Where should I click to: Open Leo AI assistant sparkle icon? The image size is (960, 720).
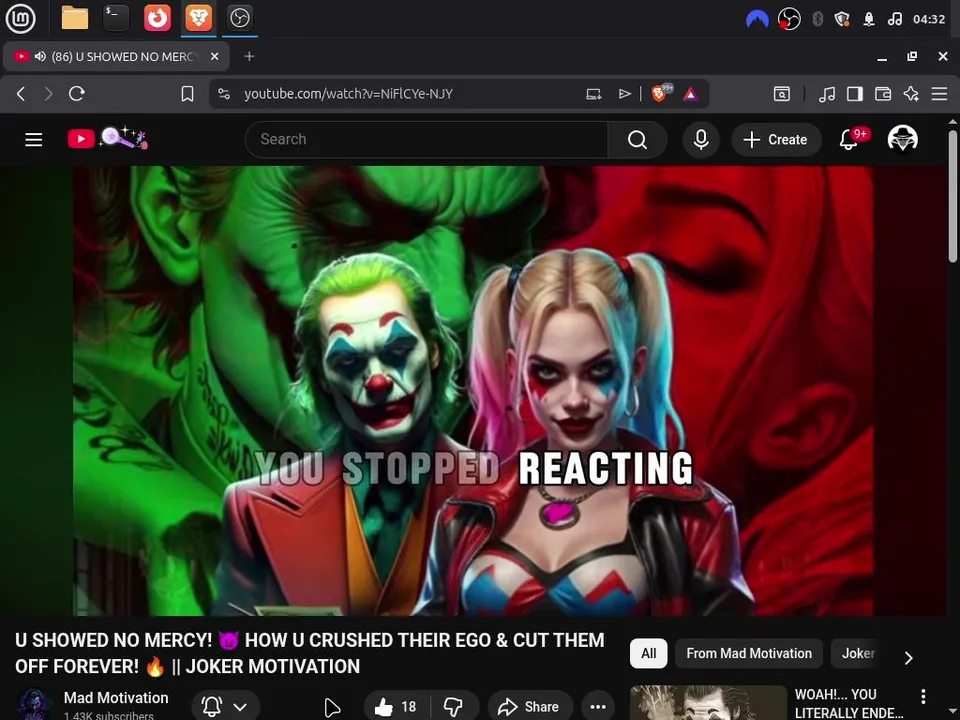click(x=911, y=94)
